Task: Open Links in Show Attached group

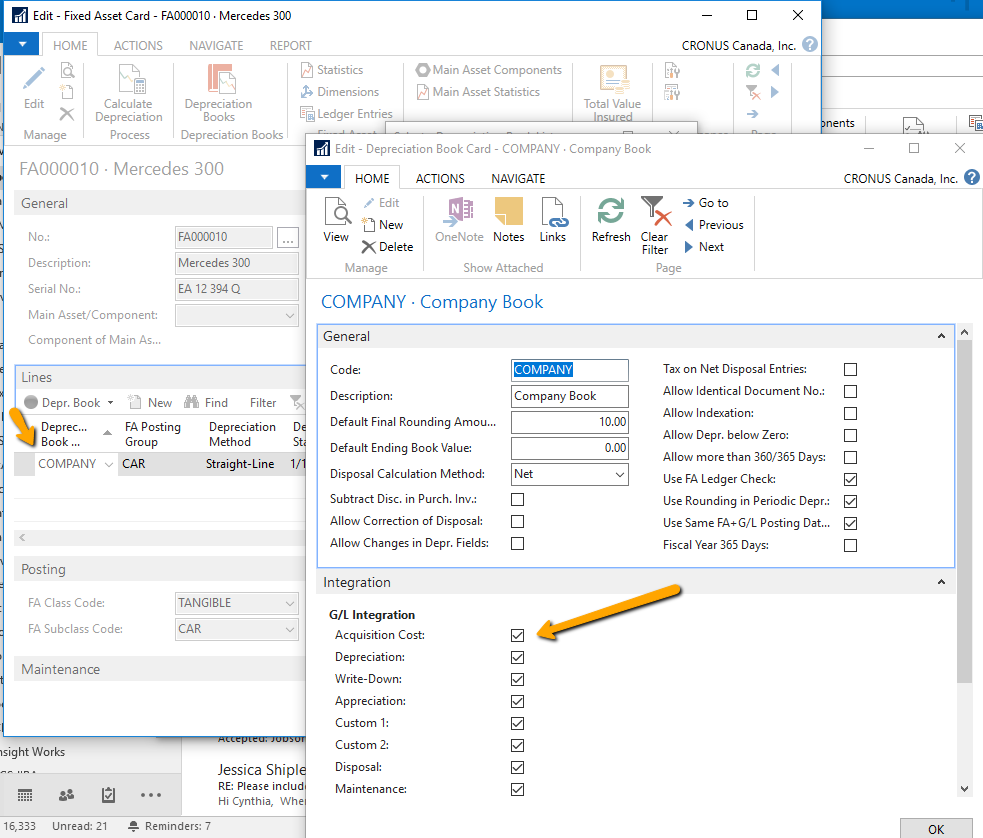Action: point(553,219)
